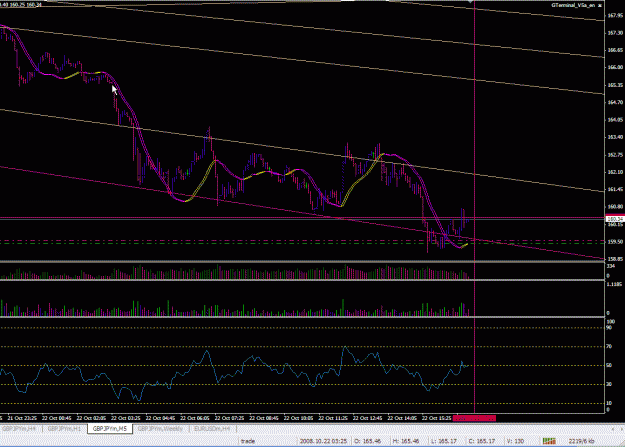Select the active GBPJPYm,M5 chart tab
Viewport: 625px width, 447px height.
(x=110, y=429)
